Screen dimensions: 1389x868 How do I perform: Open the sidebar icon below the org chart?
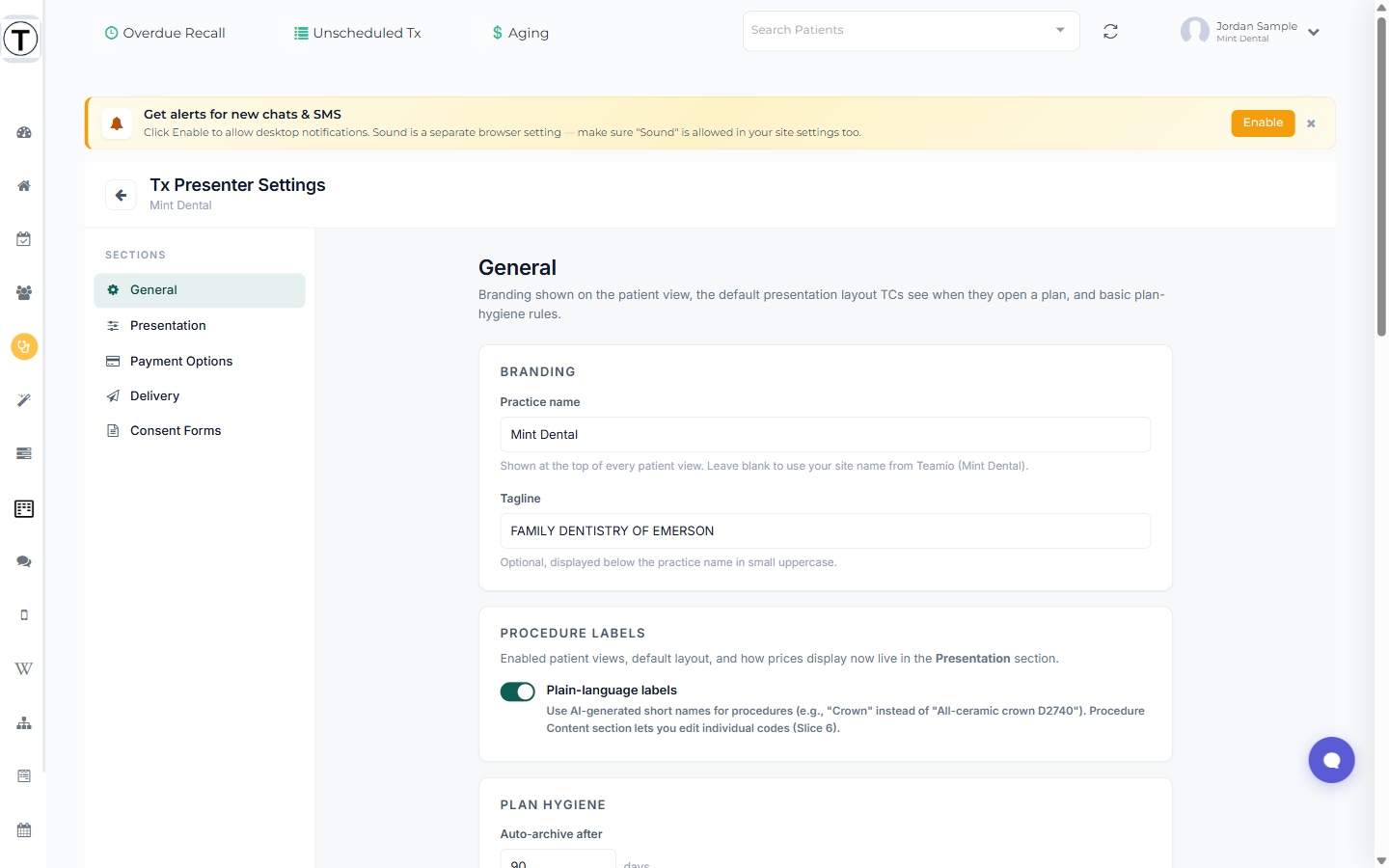(24, 776)
